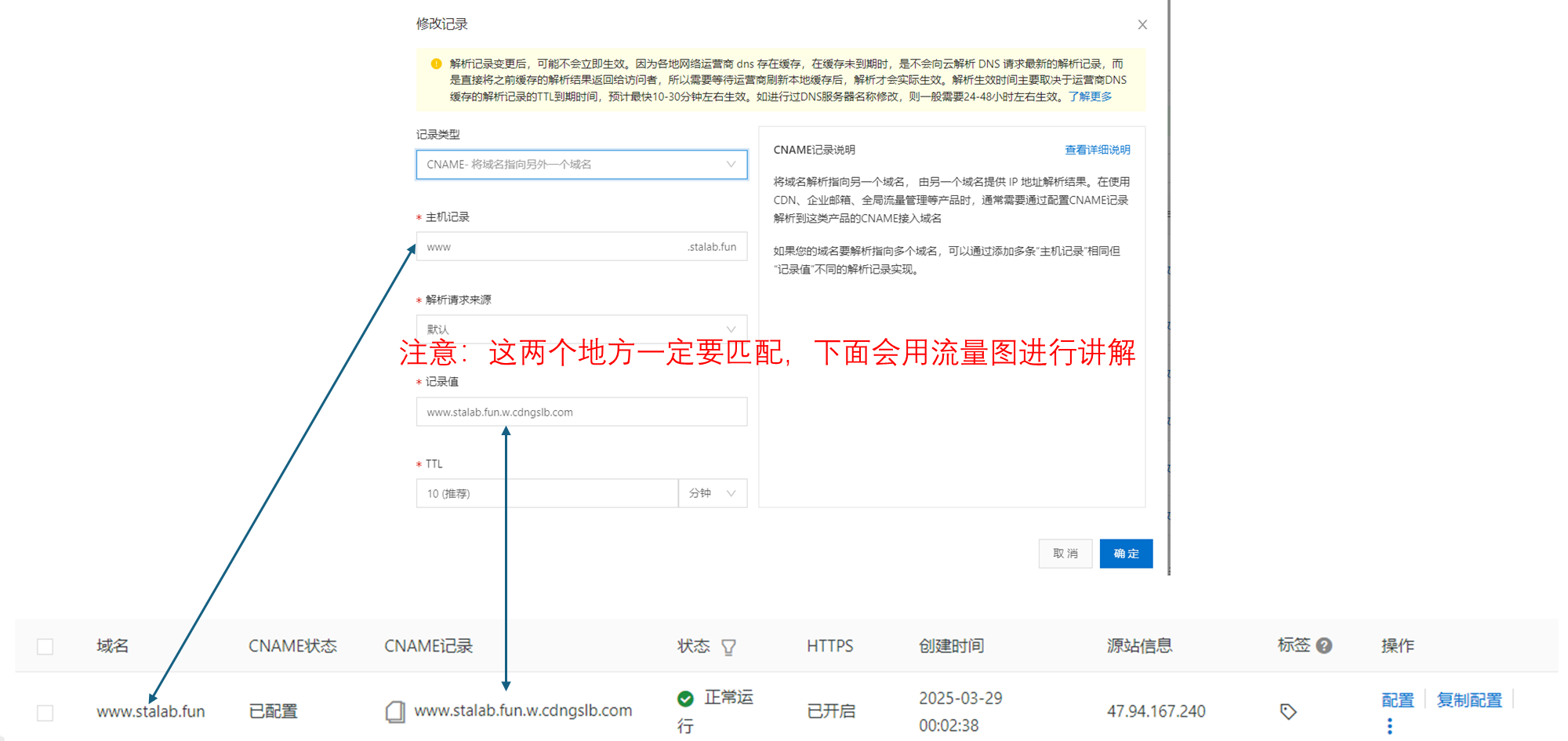Open the 查看详细说明 link
Viewport: 1568px width, 741px height.
point(1097,150)
